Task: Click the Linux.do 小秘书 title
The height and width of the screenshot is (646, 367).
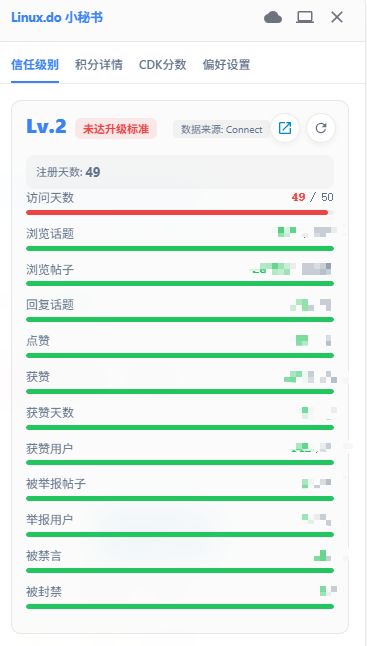Action: coord(57,18)
